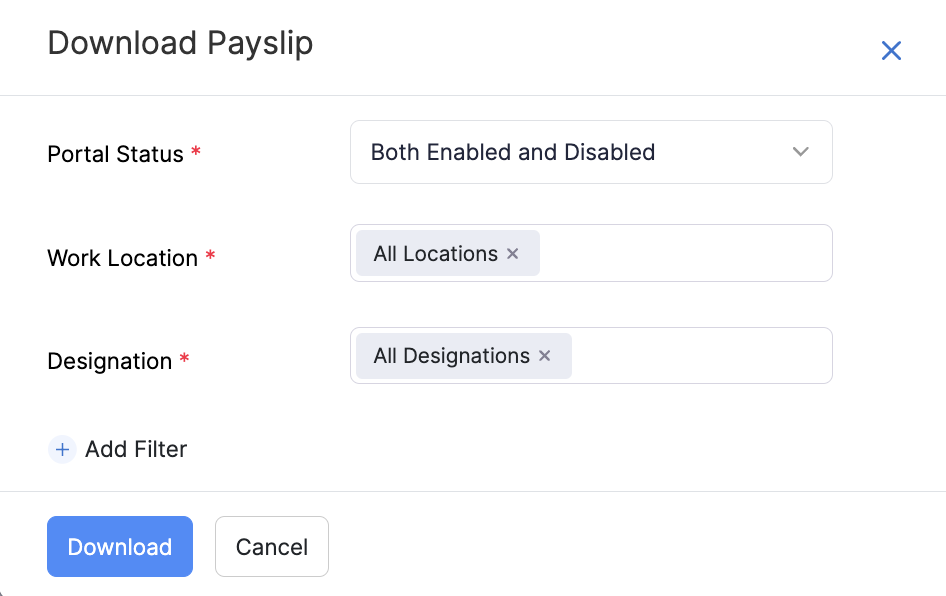This screenshot has height=596, width=946.
Task: Click the chevron on the Portal Status dropdown
Action: 800,152
